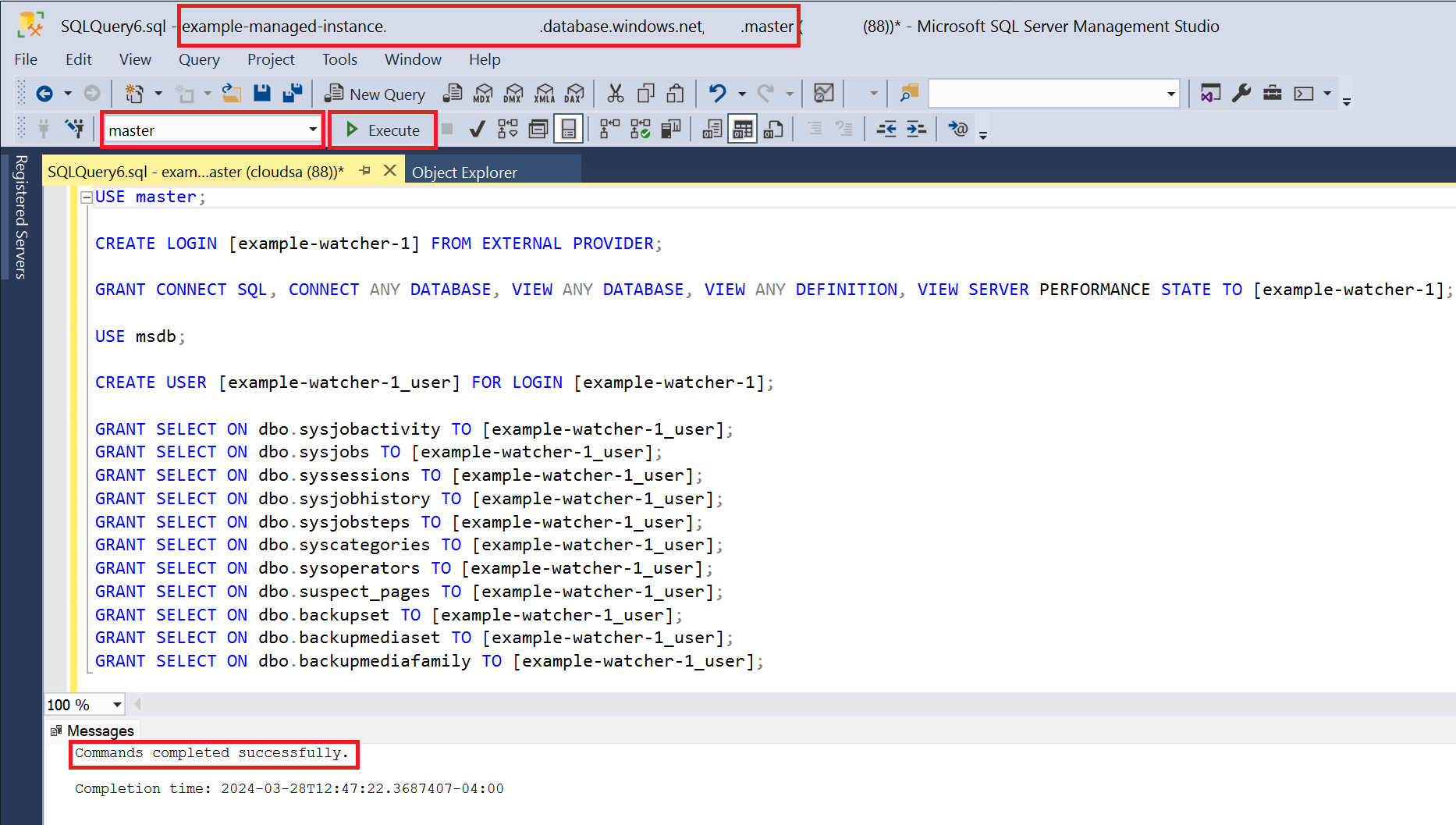Switch to the Object Explorer tab
Image resolution: width=1456 pixels, height=825 pixels.
[464, 172]
